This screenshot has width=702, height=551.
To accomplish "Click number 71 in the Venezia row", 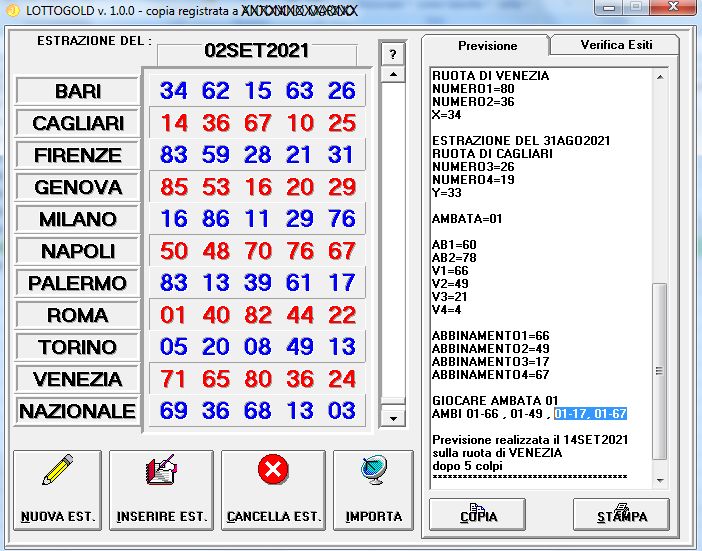I will pos(174,379).
